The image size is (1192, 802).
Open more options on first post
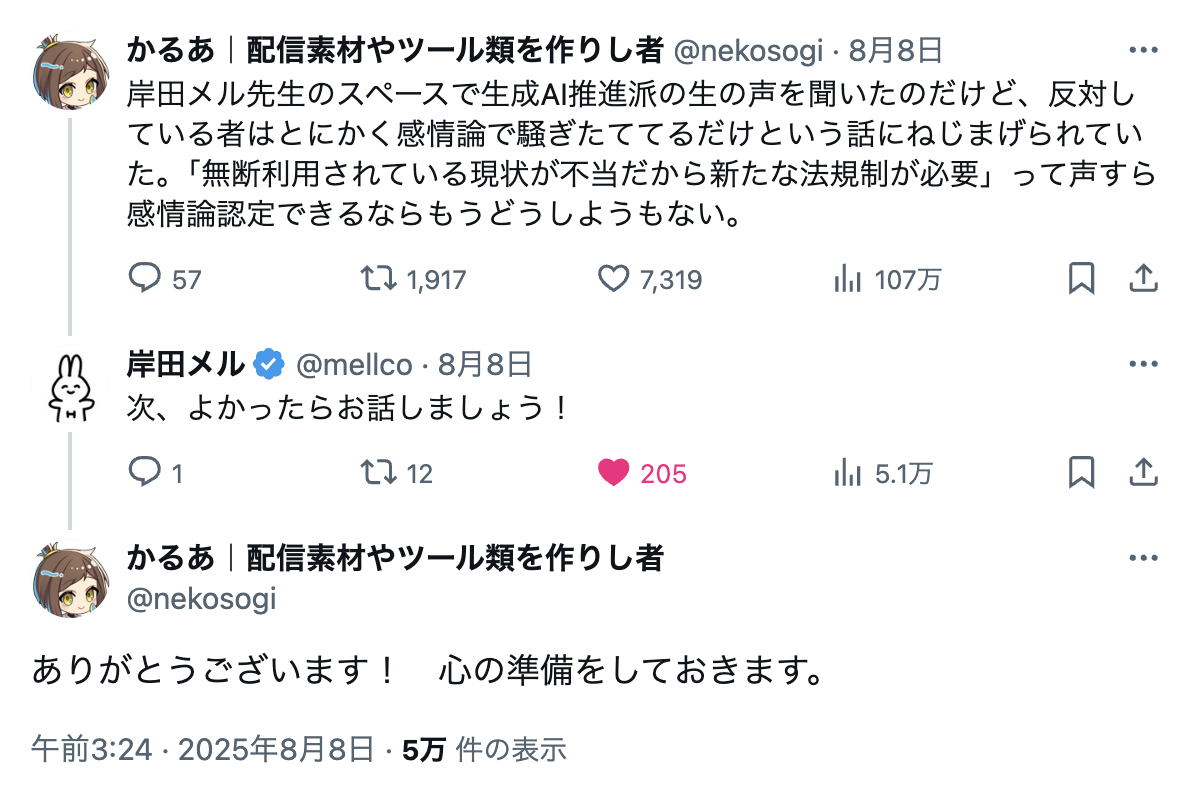1142,49
